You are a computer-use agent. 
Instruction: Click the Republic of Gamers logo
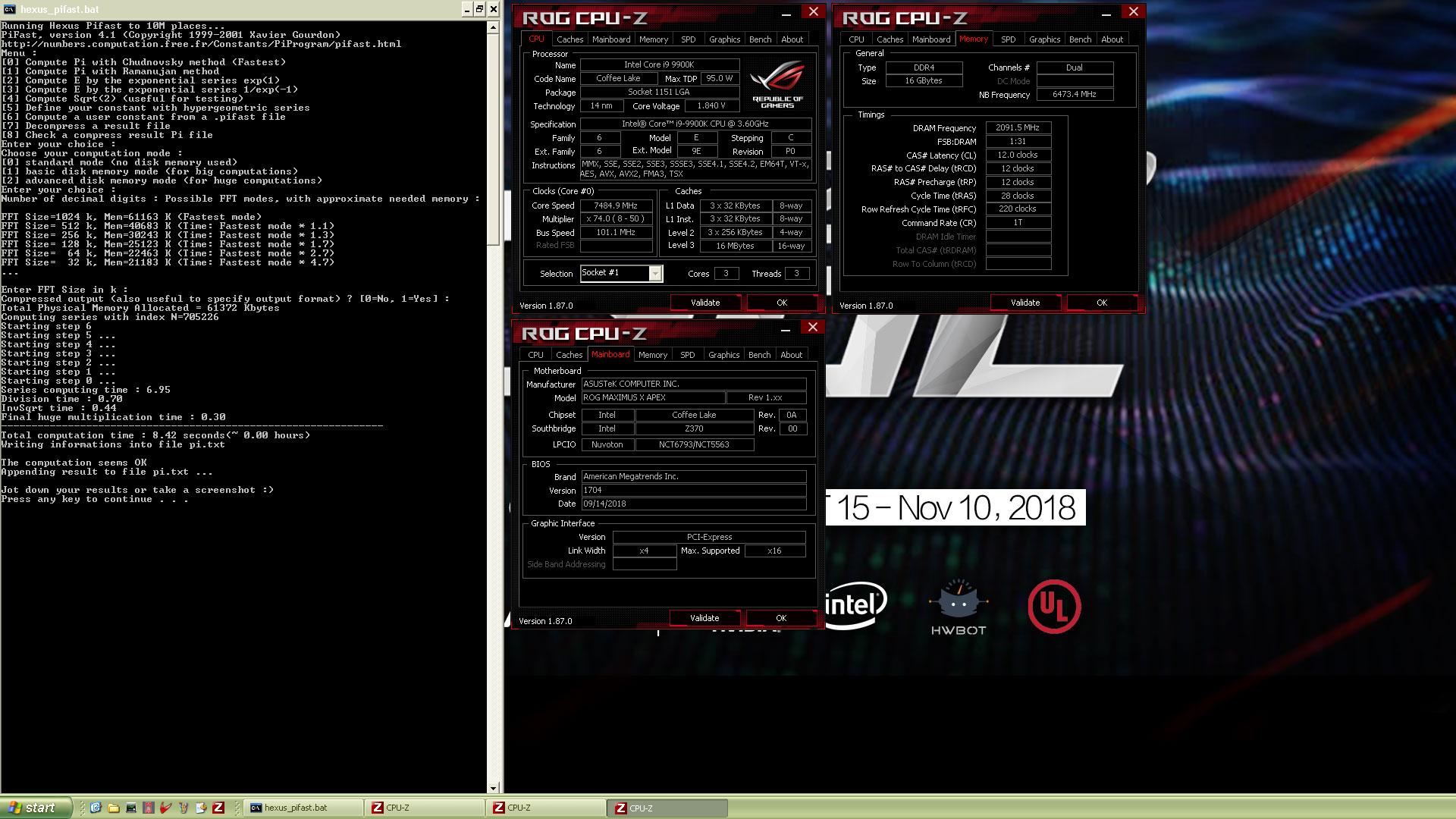[x=777, y=85]
